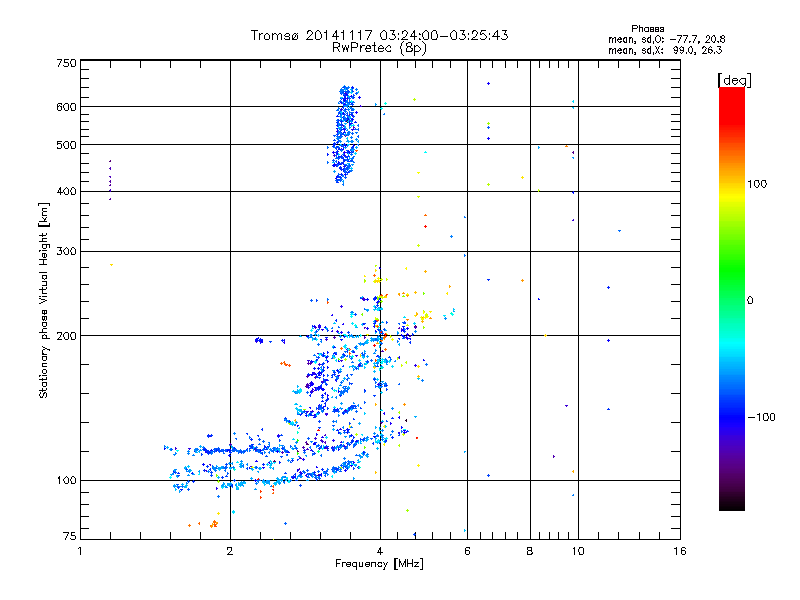Click the '300' y-axis tick label

pos(66,252)
